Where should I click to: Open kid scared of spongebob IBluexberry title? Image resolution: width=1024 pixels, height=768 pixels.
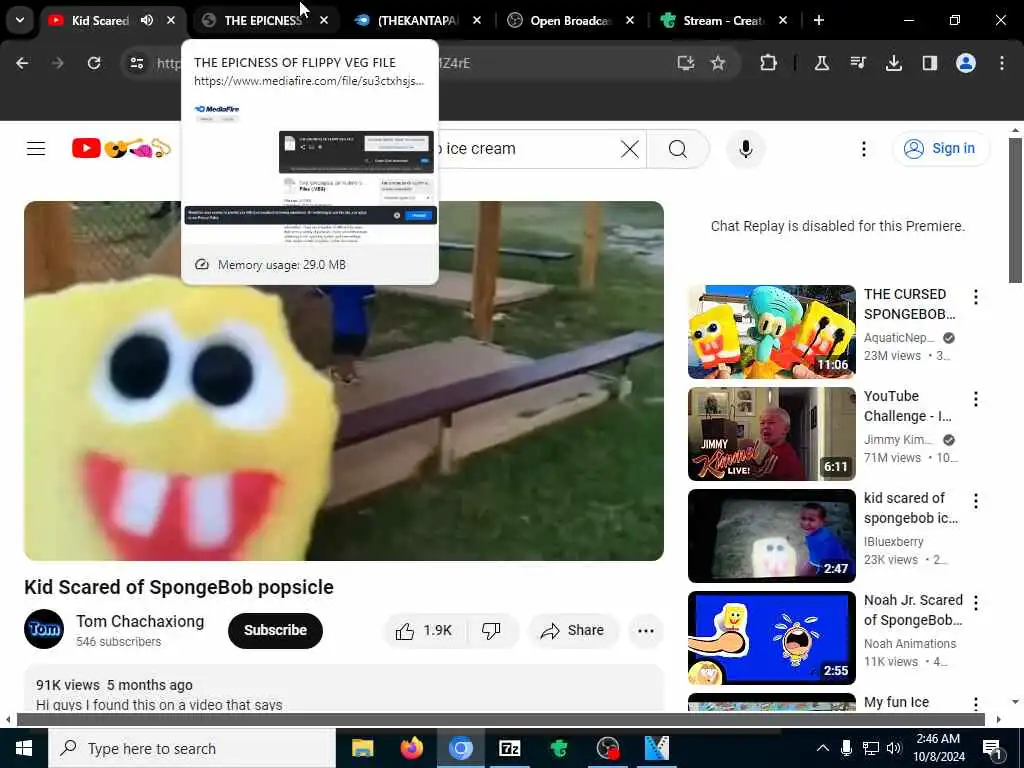pyautogui.click(x=910, y=507)
